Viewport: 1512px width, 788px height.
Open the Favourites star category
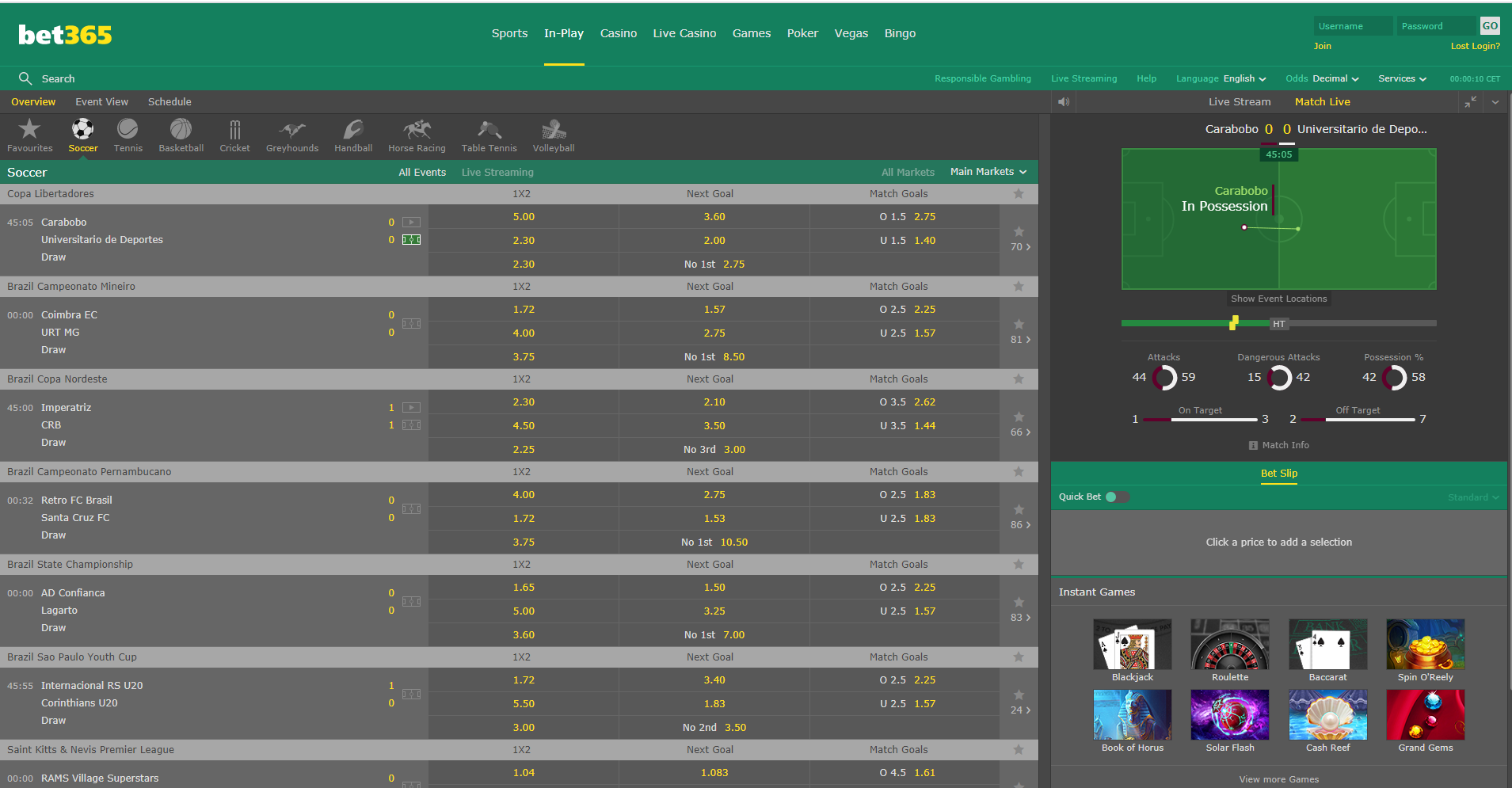tap(29, 135)
